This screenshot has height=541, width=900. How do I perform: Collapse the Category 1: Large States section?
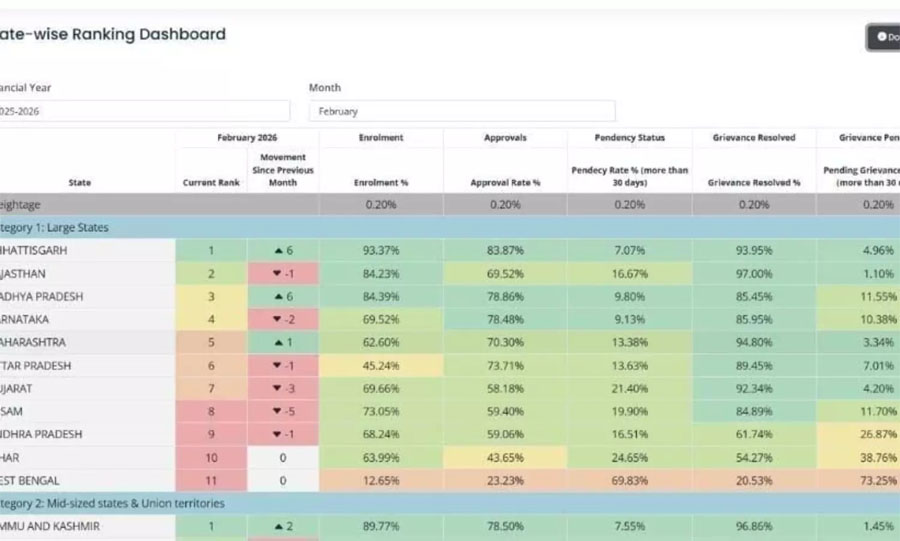tap(60, 227)
